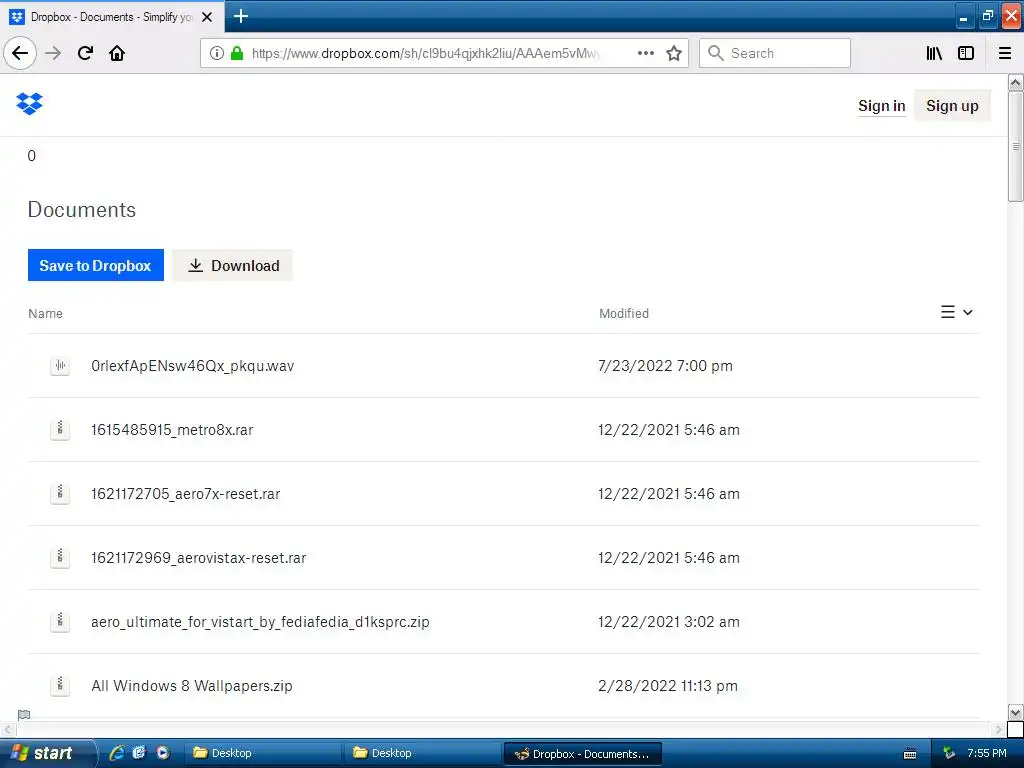Viewport: 1024px width, 768px height.
Task: Switch to second Desktop taskbar window
Action: 422,753
